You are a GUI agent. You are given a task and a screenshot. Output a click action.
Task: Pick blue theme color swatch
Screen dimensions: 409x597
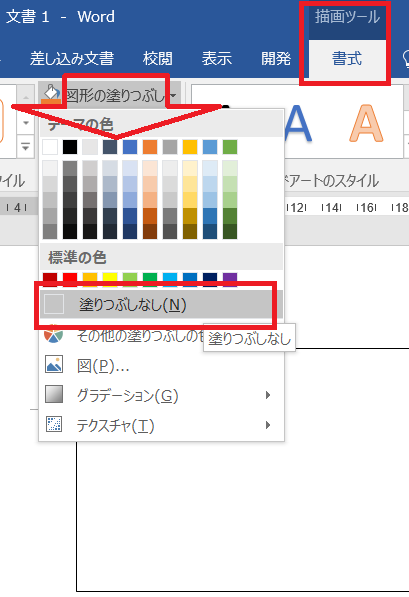coord(130,147)
